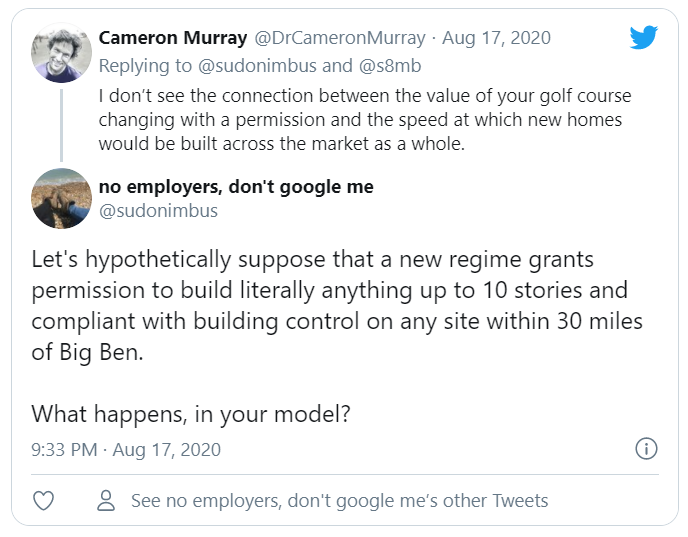Viewport: 688px width, 537px height.
Task: Open the @sudonimbus handle under the display name
Action: point(158,210)
